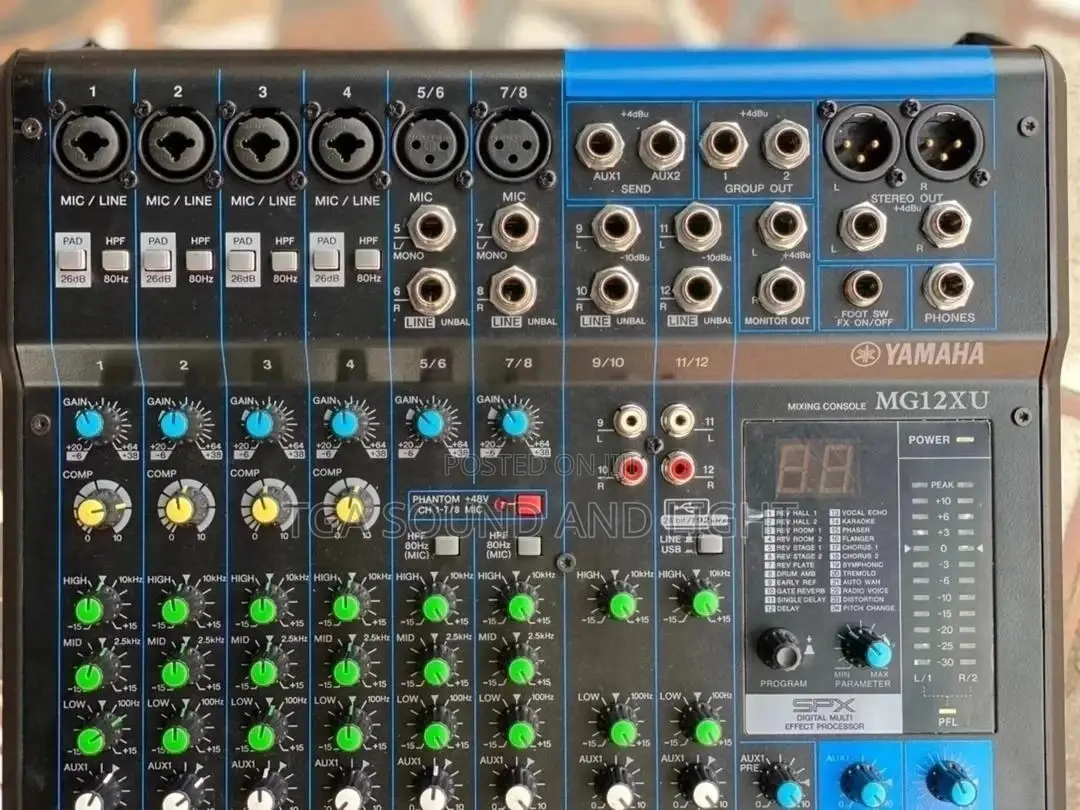Click the MG12XU model name
The height and width of the screenshot is (810, 1080).
[x=932, y=400]
